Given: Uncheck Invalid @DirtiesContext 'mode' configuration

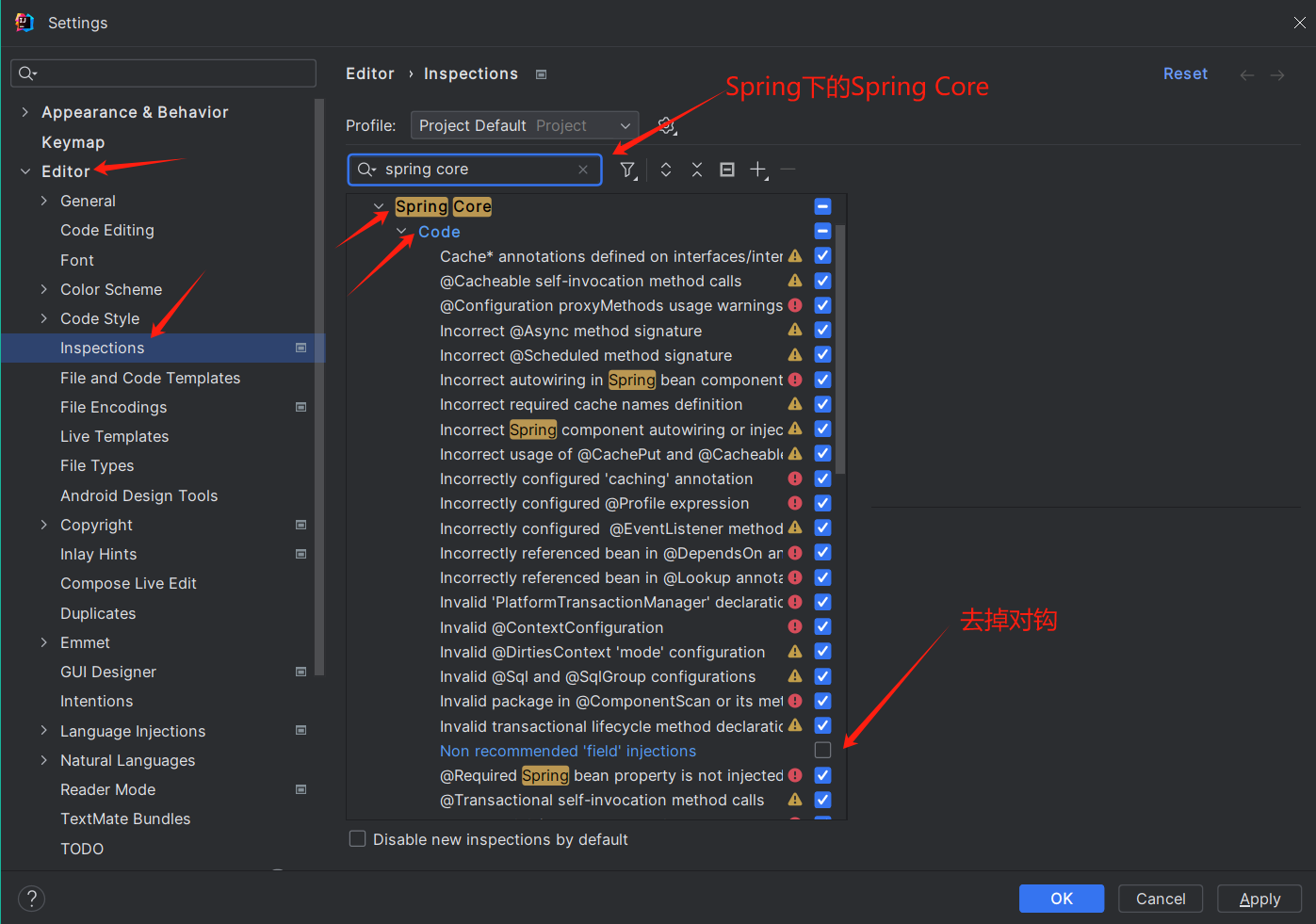Looking at the screenshot, I should coord(822,651).
